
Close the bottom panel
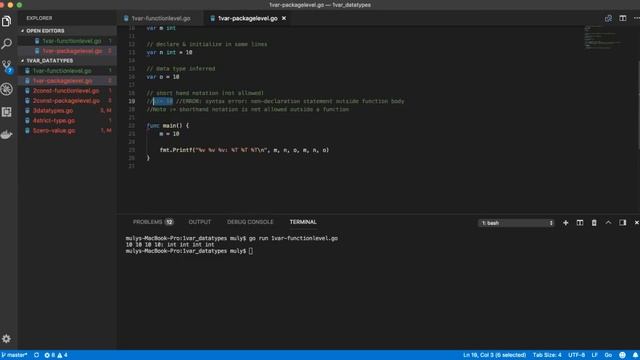click(x=636, y=223)
